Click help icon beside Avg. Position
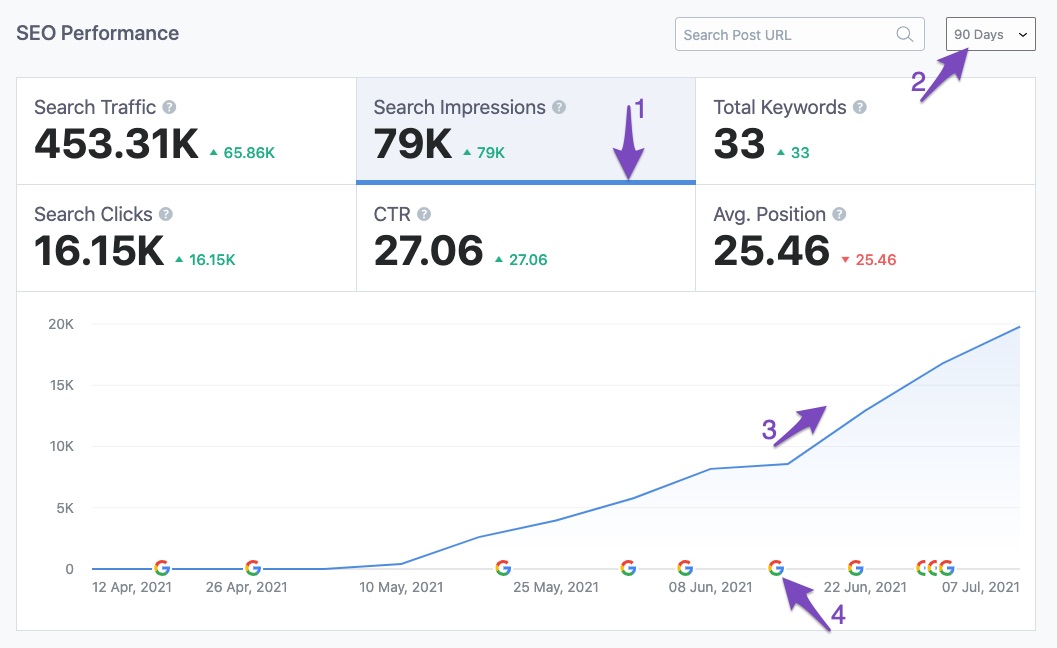 pyautogui.click(x=839, y=214)
